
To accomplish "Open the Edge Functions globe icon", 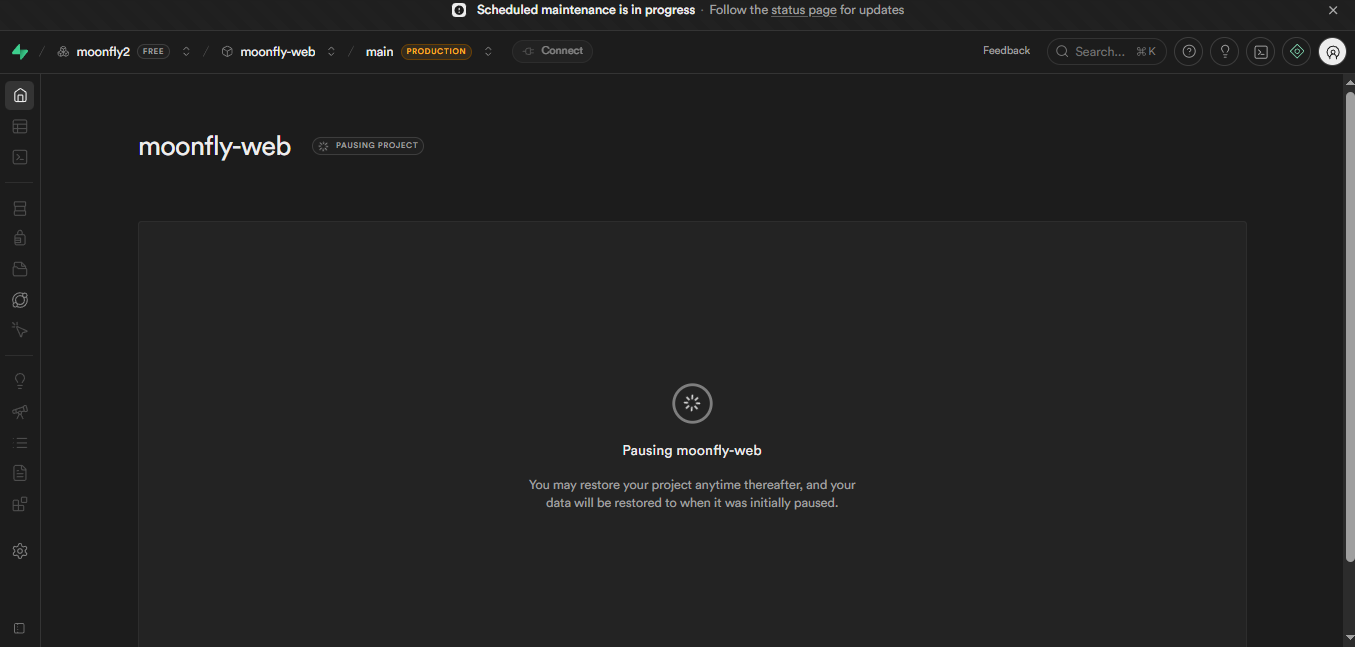I will pos(20,300).
